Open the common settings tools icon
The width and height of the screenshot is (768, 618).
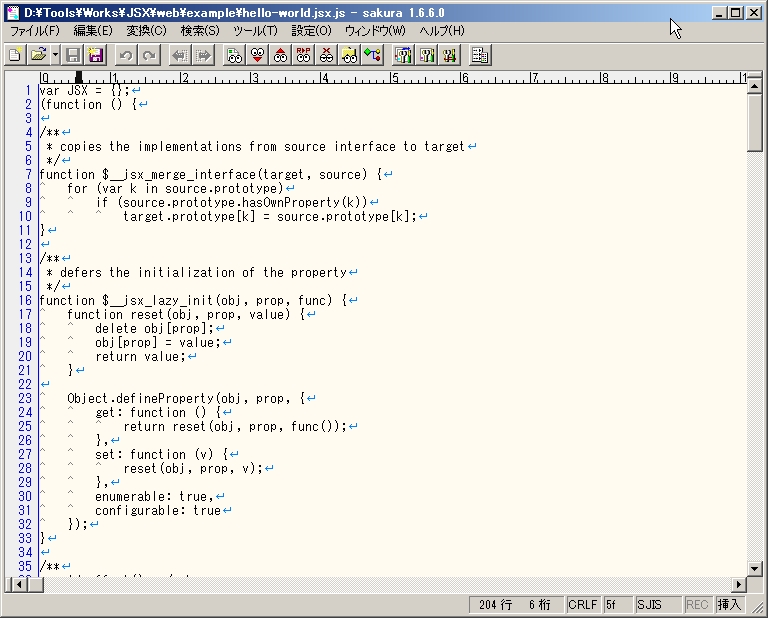coord(449,55)
